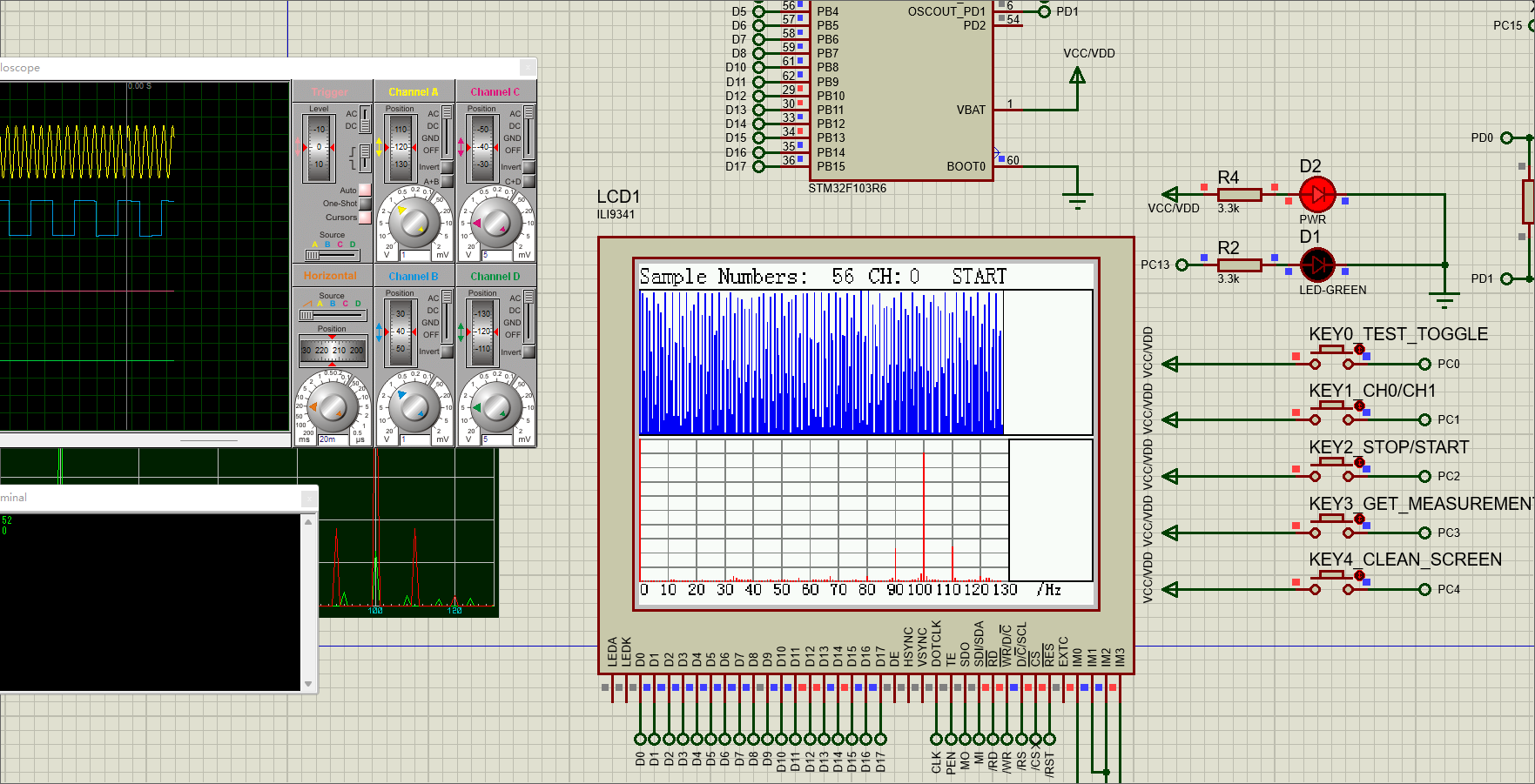Click the Channel D volts input field

[496, 439]
